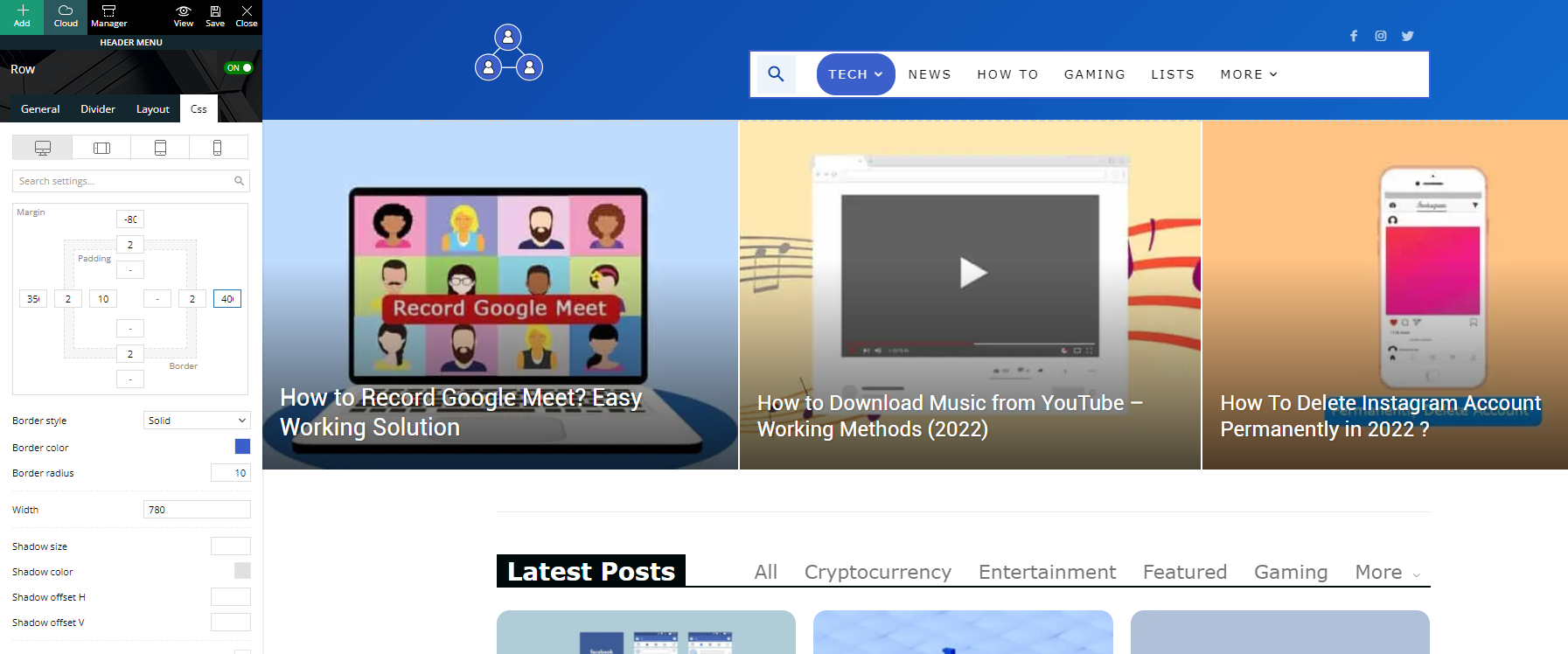This screenshot has width=1568, height=654.
Task: Click the play icon on YouTube thumbnail
Action: 972,273
